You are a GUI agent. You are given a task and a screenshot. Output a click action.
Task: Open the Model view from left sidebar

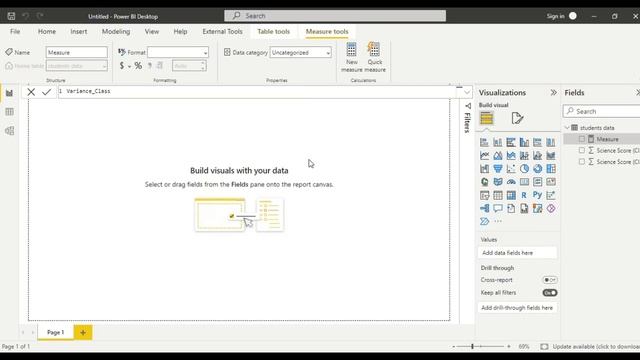[9, 131]
